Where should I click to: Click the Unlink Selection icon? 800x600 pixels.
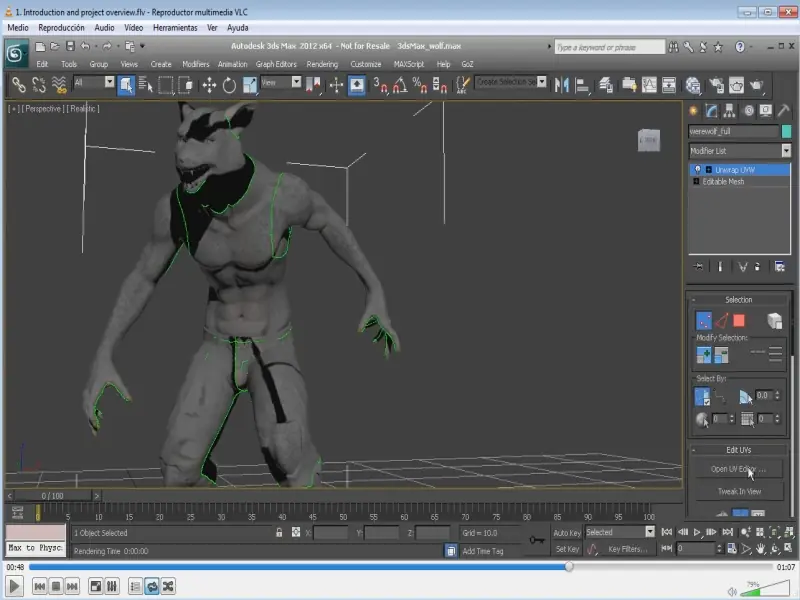[x=39, y=85]
